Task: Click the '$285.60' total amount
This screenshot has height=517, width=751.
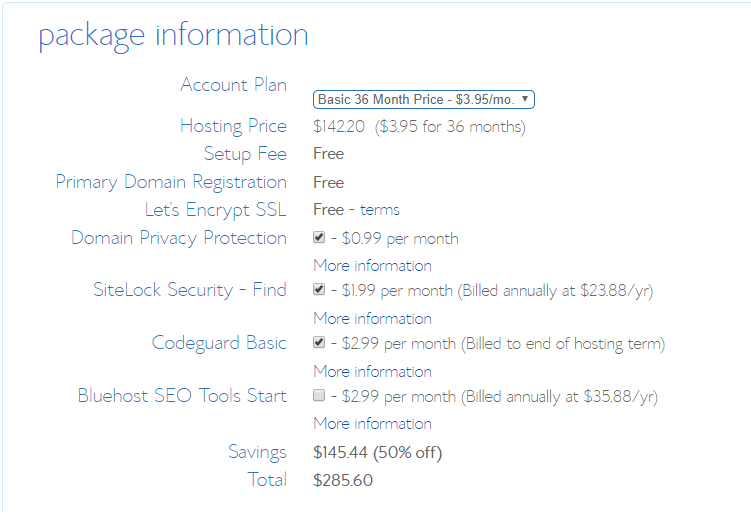Action: (x=343, y=480)
